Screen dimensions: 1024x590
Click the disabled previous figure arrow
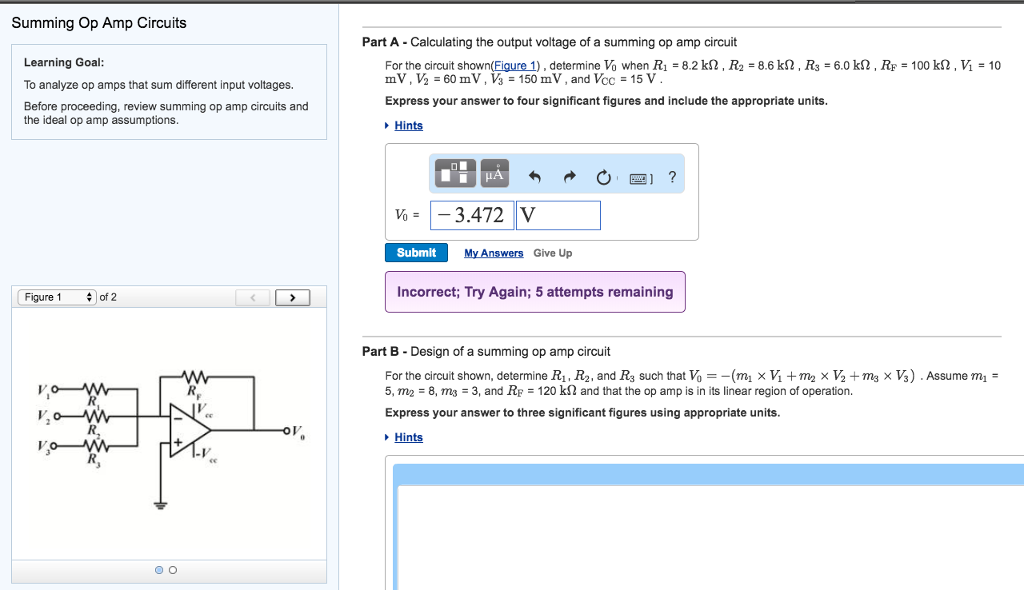point(253,297)
